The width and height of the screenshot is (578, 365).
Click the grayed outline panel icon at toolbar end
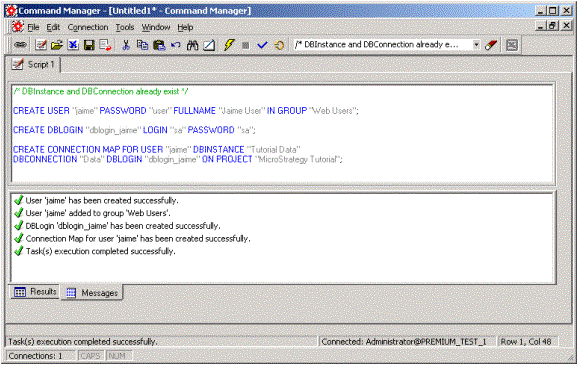tap(512, 45)
